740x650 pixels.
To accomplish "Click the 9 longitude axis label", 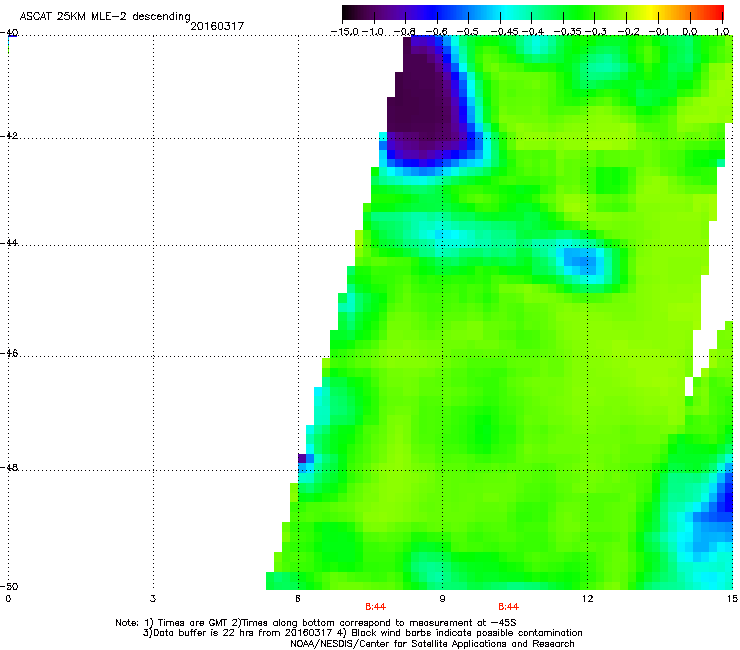I will point(442,599).
